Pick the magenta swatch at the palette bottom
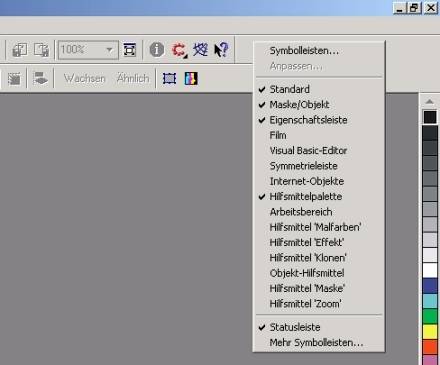 [x=430, y=360]
